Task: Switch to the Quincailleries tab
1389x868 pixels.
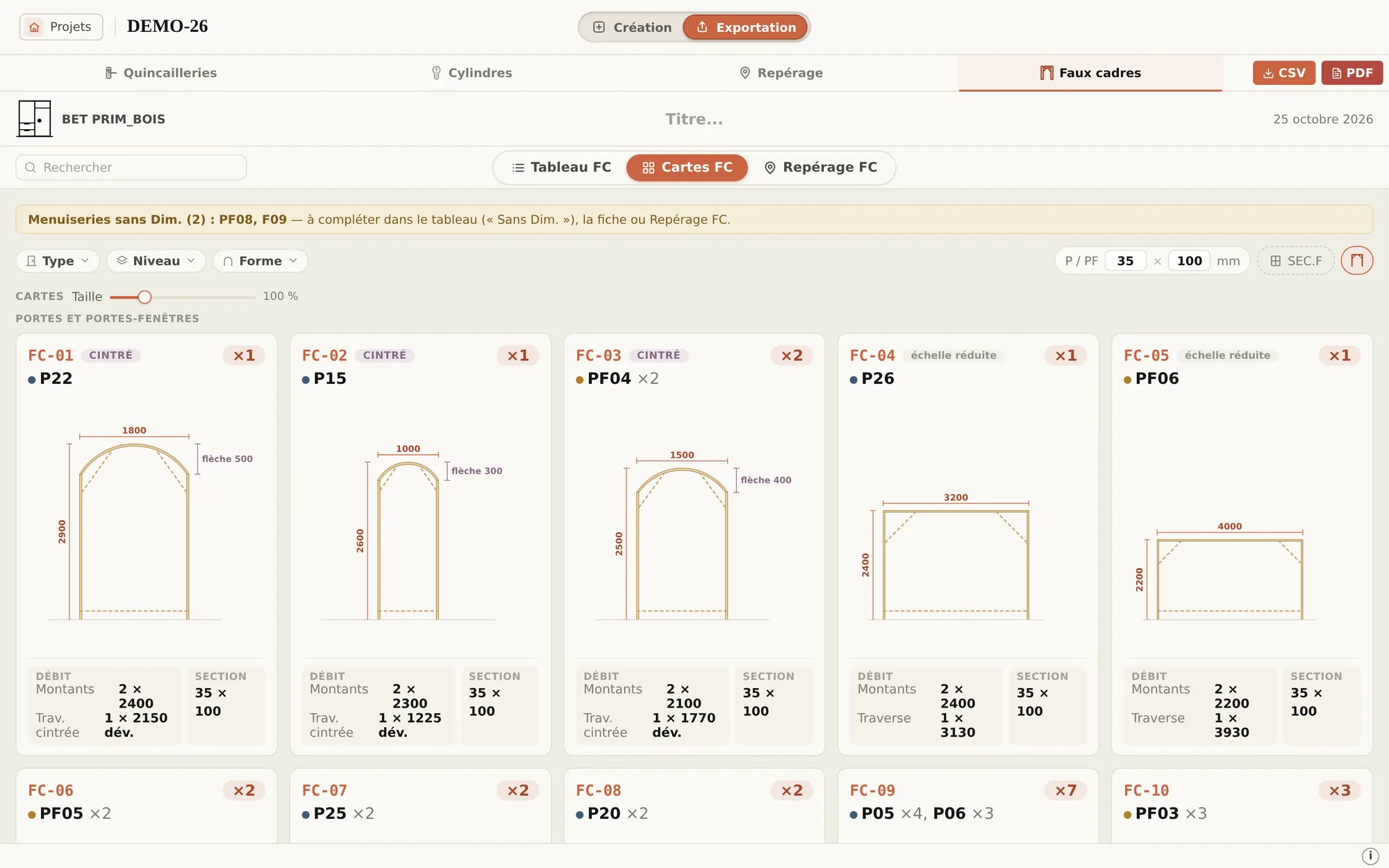Action: click(161, 73)
